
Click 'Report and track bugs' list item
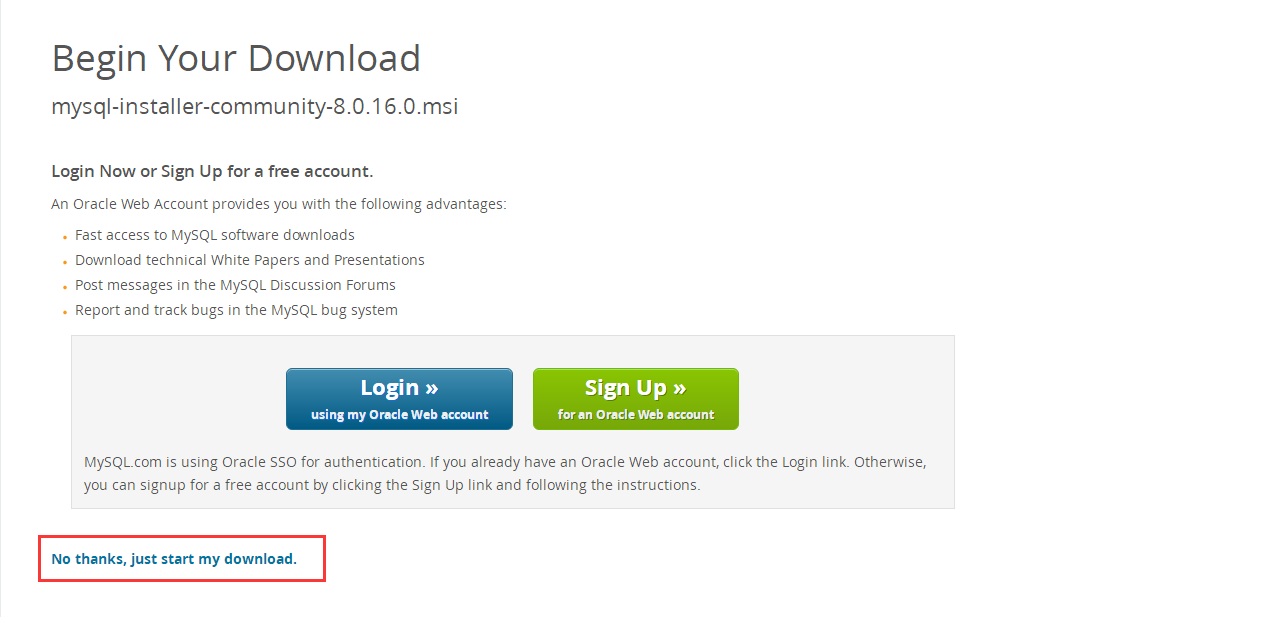[236, 310]
